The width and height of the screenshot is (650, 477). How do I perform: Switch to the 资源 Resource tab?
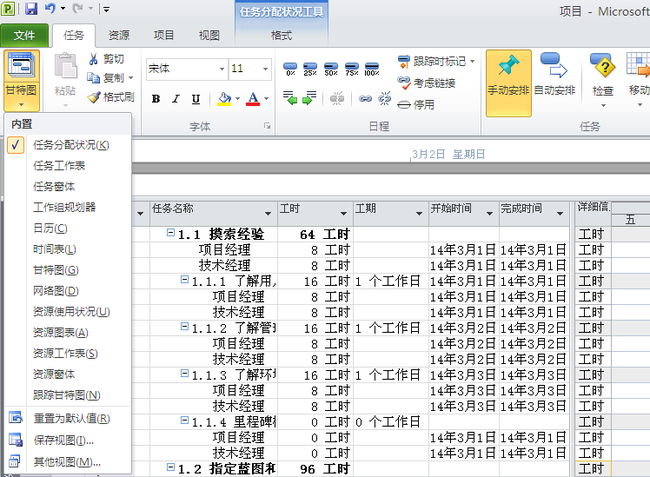point(119,35)
